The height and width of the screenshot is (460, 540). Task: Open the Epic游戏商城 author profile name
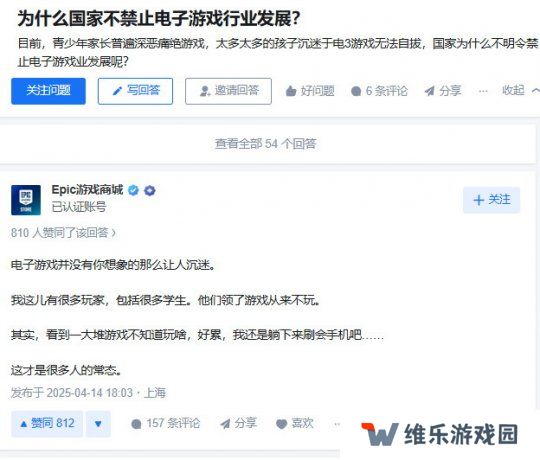87,190
